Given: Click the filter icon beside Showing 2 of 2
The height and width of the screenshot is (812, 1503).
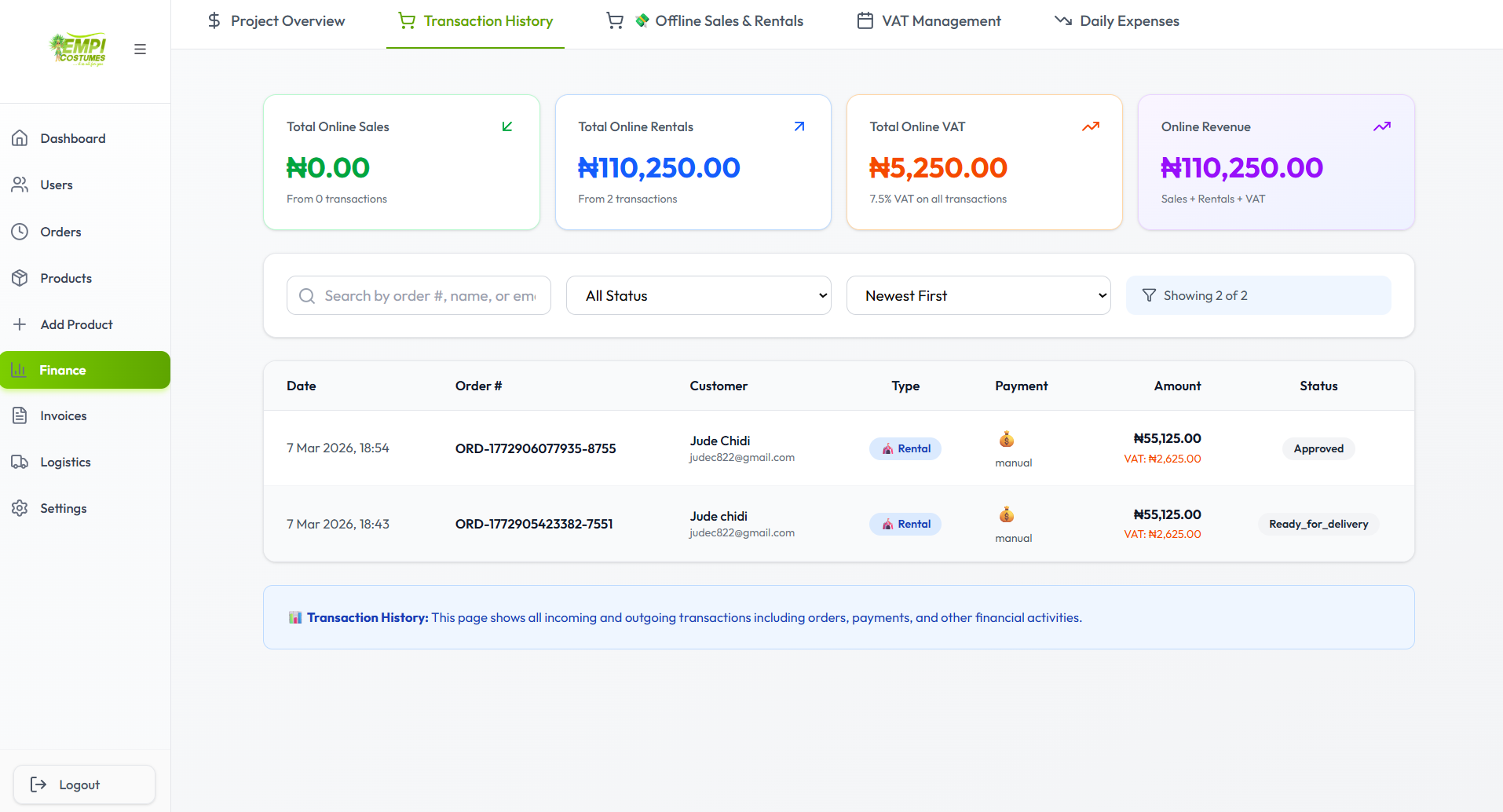Looking at the screenshot, I should tap(1149, 294).
